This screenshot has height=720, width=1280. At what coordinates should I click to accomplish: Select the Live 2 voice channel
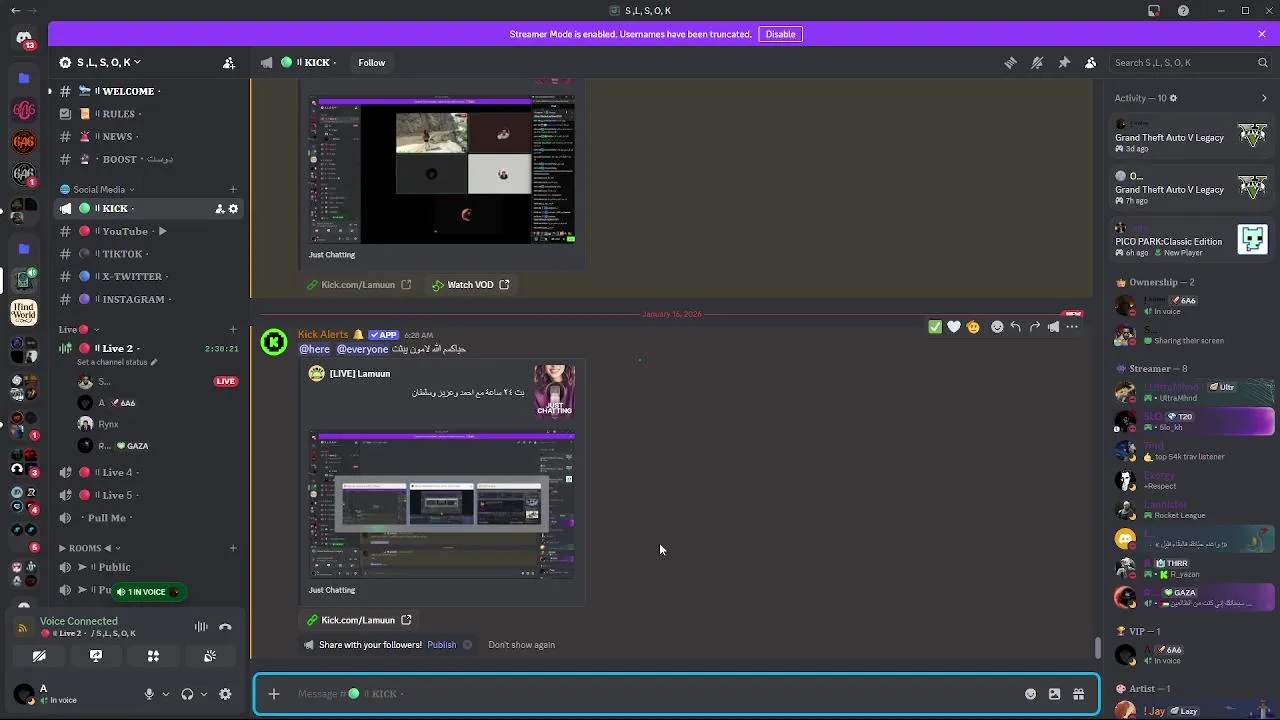tap(150, 348)
